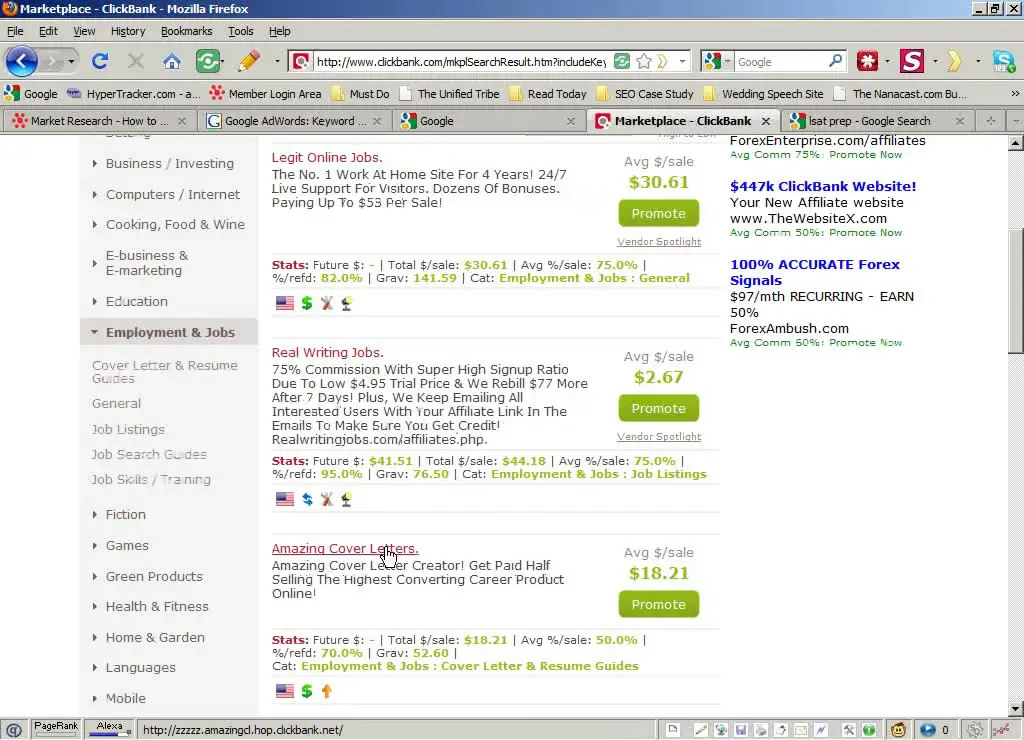
Task: Click the green dollar icon under Amazing Cover Letters
Action: point(307,690)
